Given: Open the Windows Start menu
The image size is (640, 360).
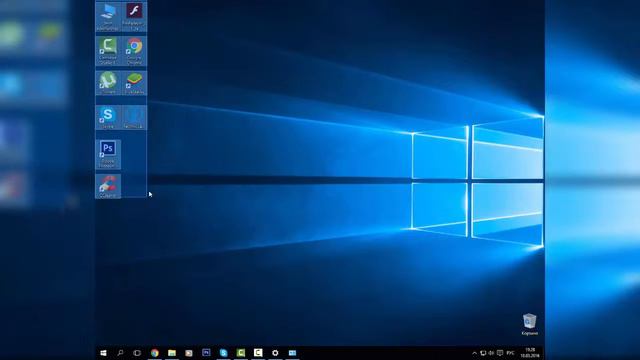Looking at the screenshot, I should point(103,353).
